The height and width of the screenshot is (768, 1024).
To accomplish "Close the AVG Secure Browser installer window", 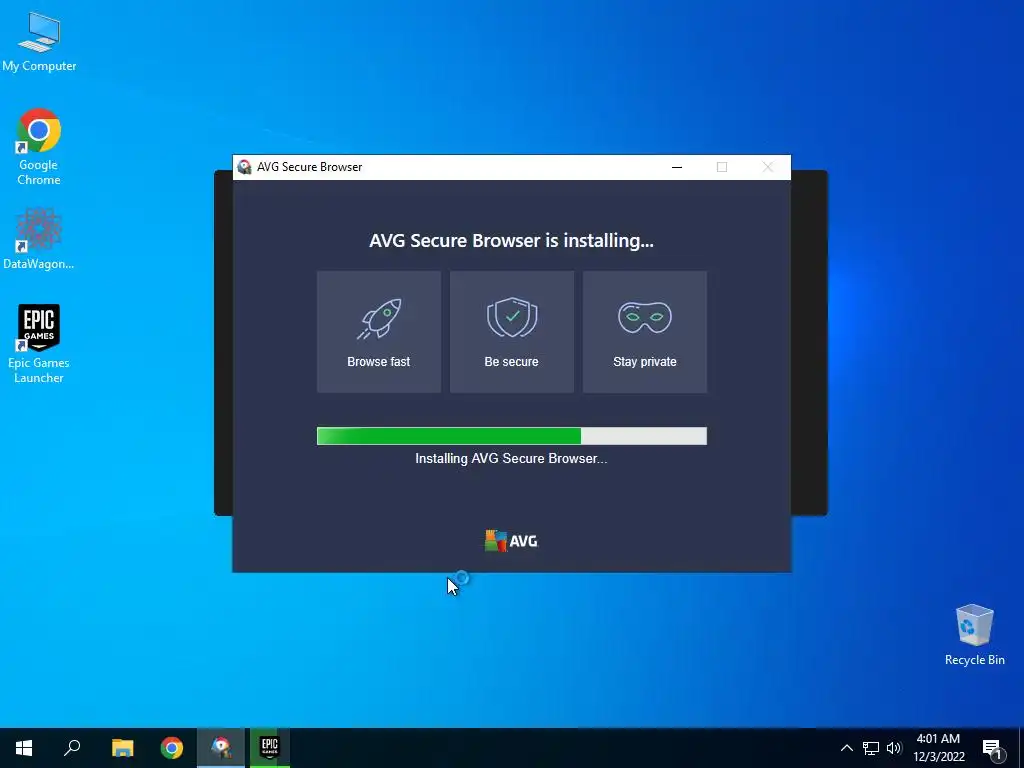I will pyautogui.click(x=768, y=167).
